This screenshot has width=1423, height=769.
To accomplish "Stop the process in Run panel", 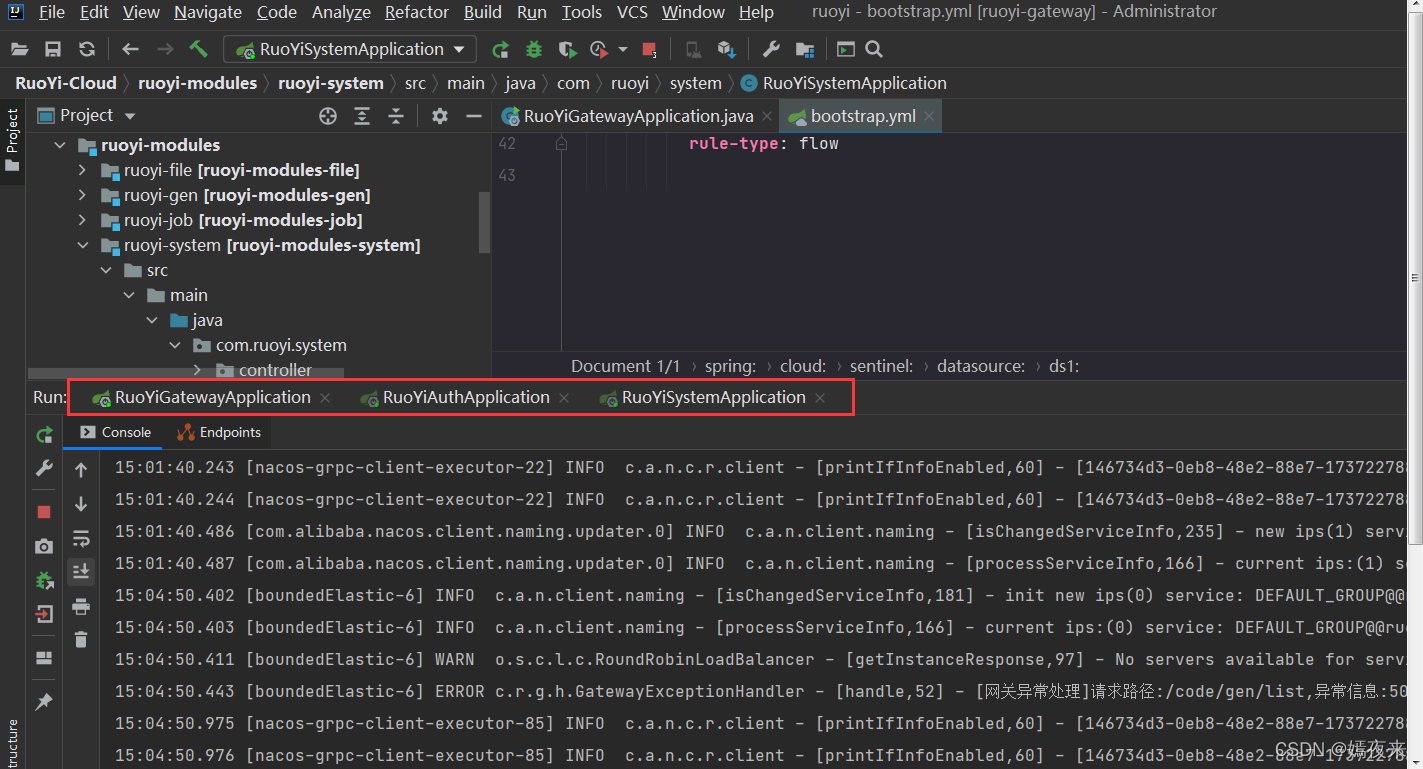I will [x=44, y=512].
